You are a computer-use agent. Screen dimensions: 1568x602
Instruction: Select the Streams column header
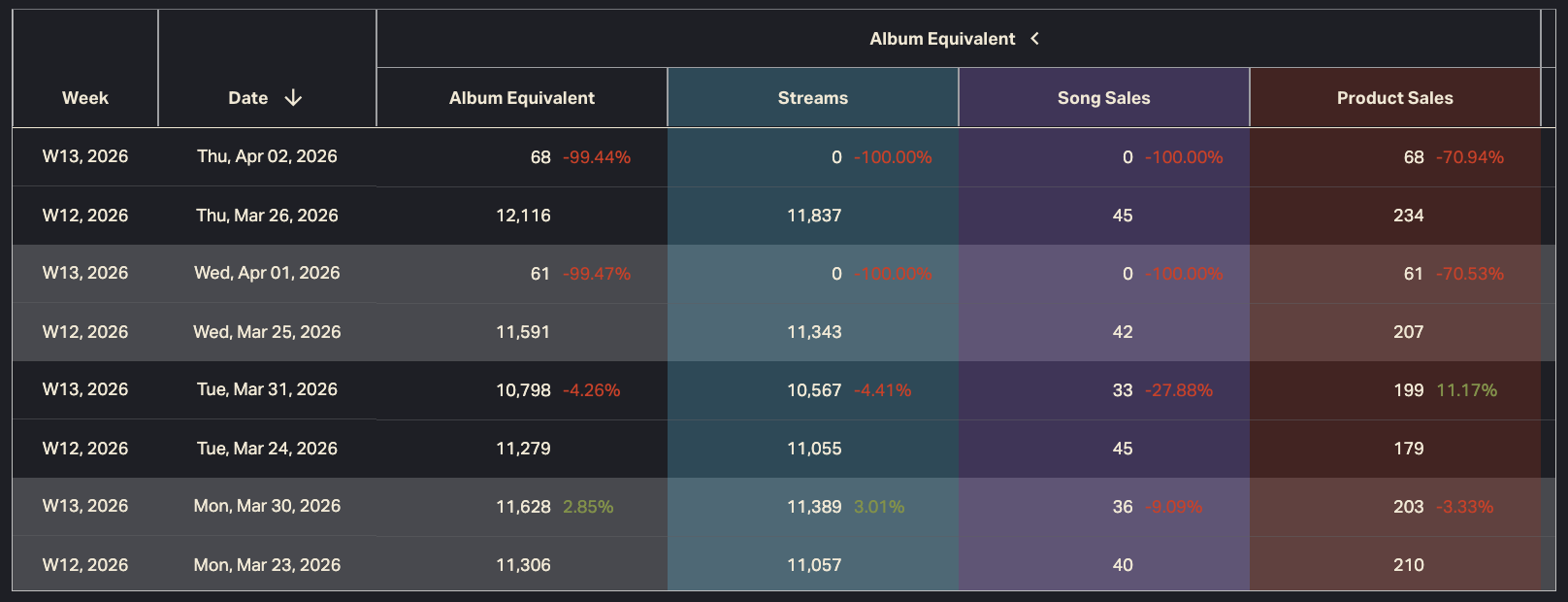pos(813,98)
